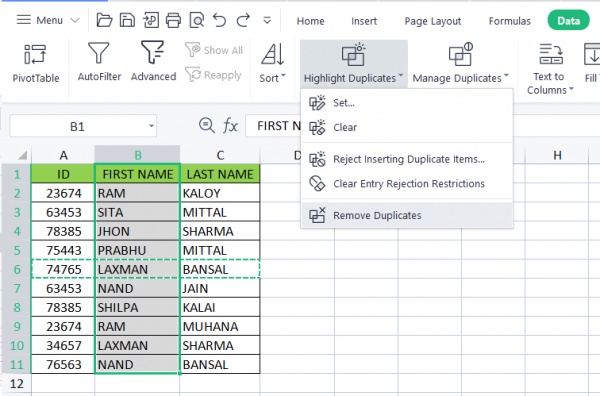The width and height of the screenshot is (600, 396).
Task: Click the Name Box showing B1
Action: (77, 126)
